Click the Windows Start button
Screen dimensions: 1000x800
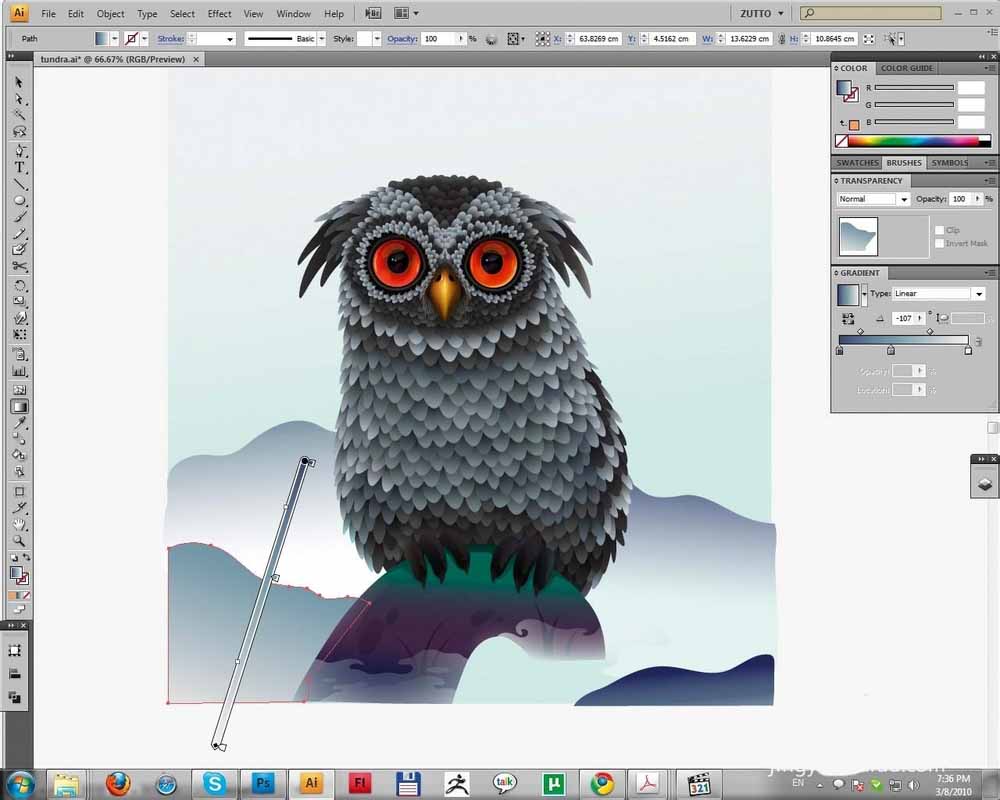click(x=20, y=784)
